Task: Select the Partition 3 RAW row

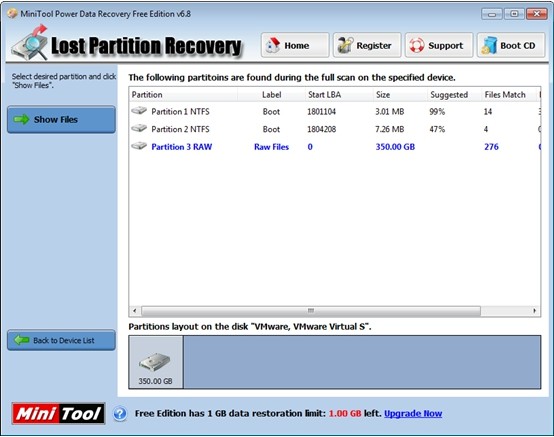Action: coord(335,147)
